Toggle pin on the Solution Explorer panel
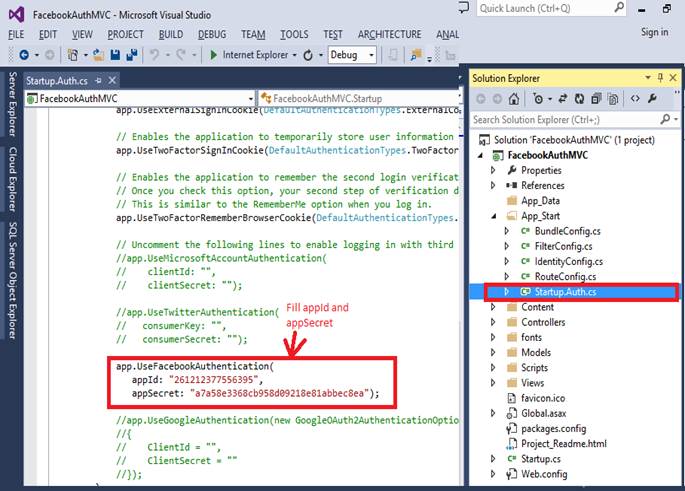Image resolution: width=685 pixels, height=491 pixels. [660, 78]
